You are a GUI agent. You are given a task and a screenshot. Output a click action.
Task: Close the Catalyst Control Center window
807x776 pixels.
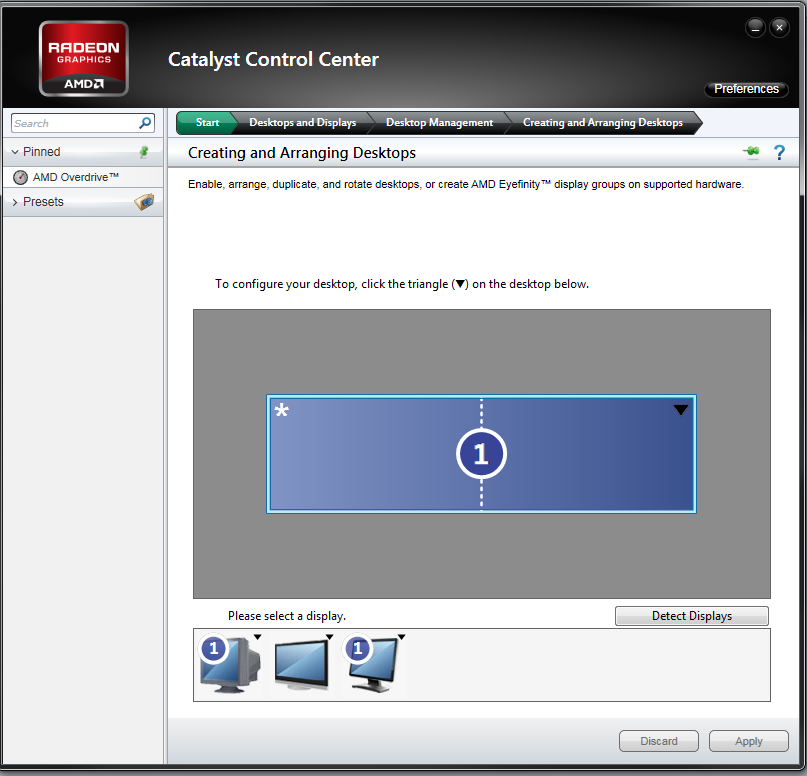(779, 27)
